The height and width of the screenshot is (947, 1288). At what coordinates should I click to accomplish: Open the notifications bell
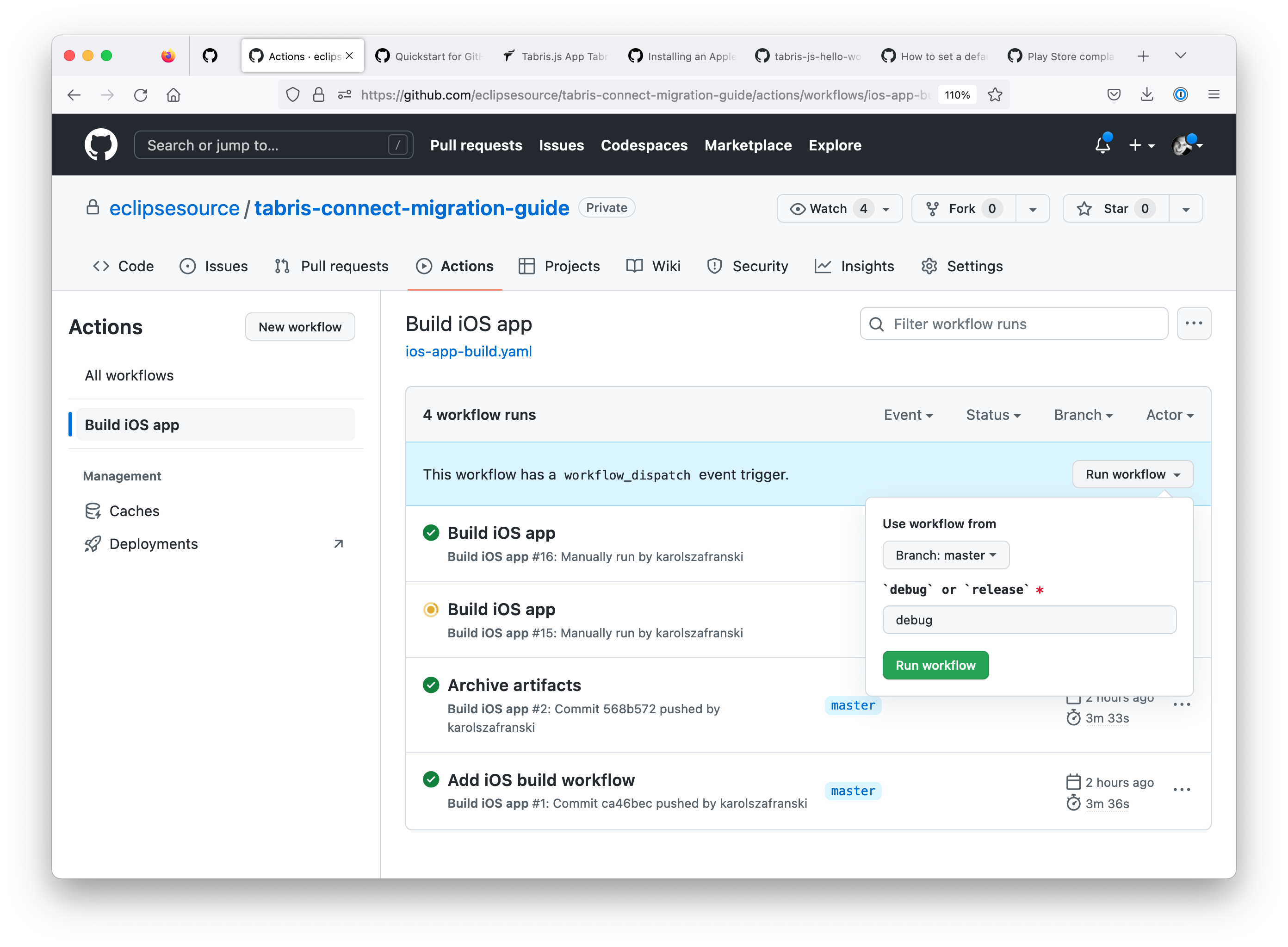(1102, 145)
